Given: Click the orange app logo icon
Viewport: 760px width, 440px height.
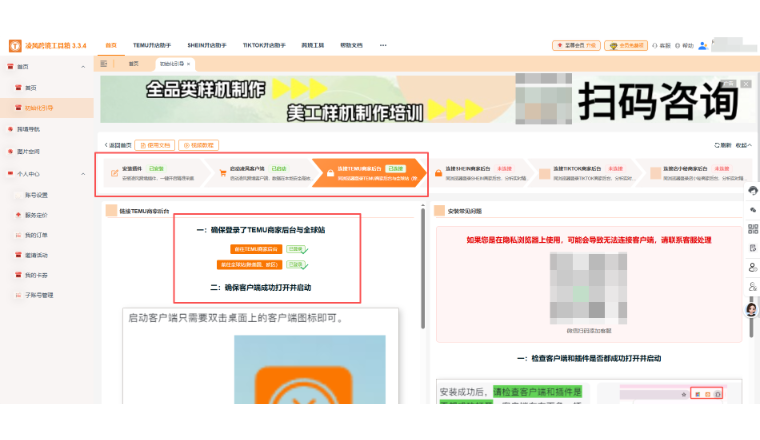Looking at the screenshot, I should (15, 46).
